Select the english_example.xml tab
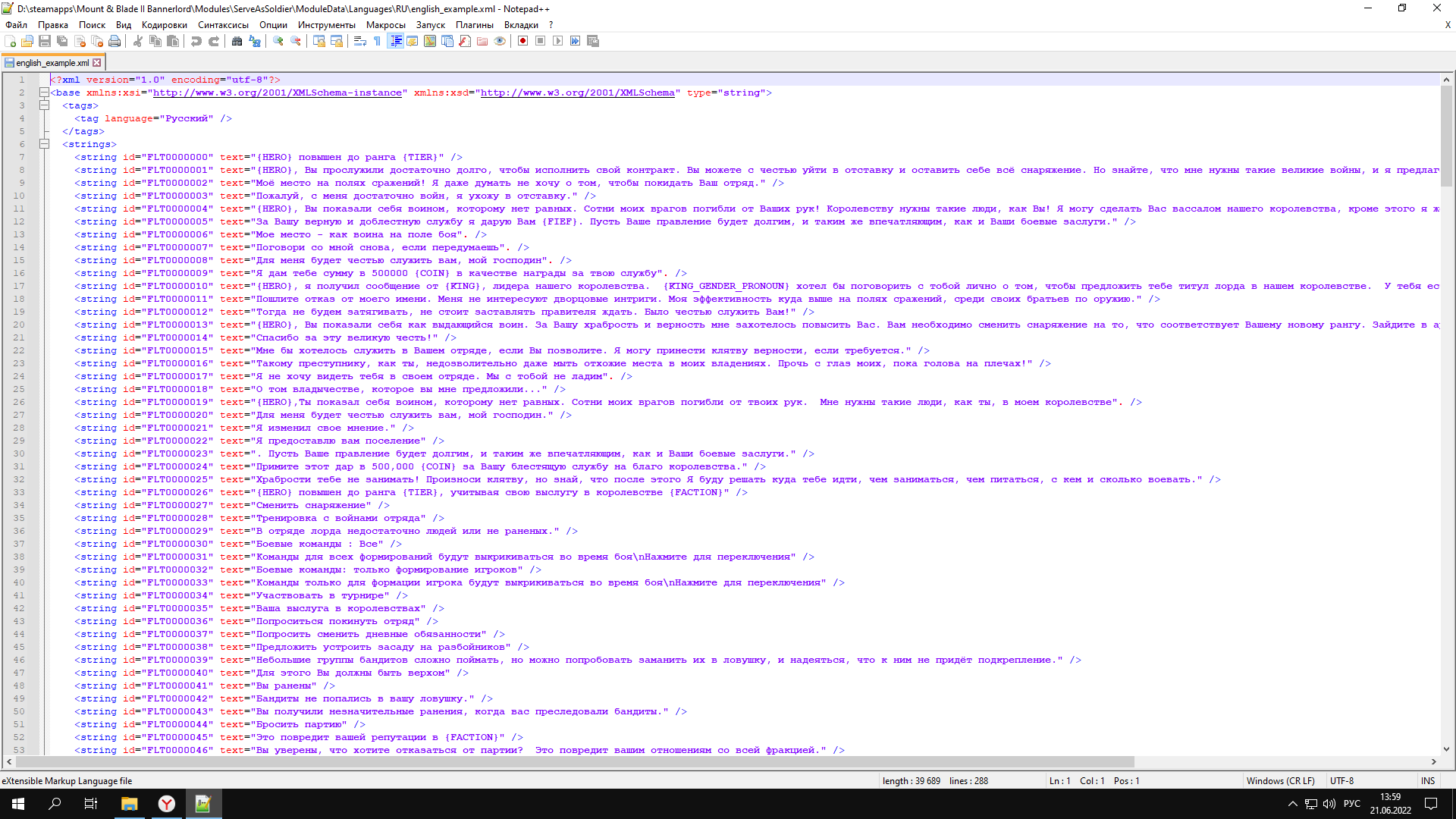Screen dimensions: 1456x819 [52, 63]
